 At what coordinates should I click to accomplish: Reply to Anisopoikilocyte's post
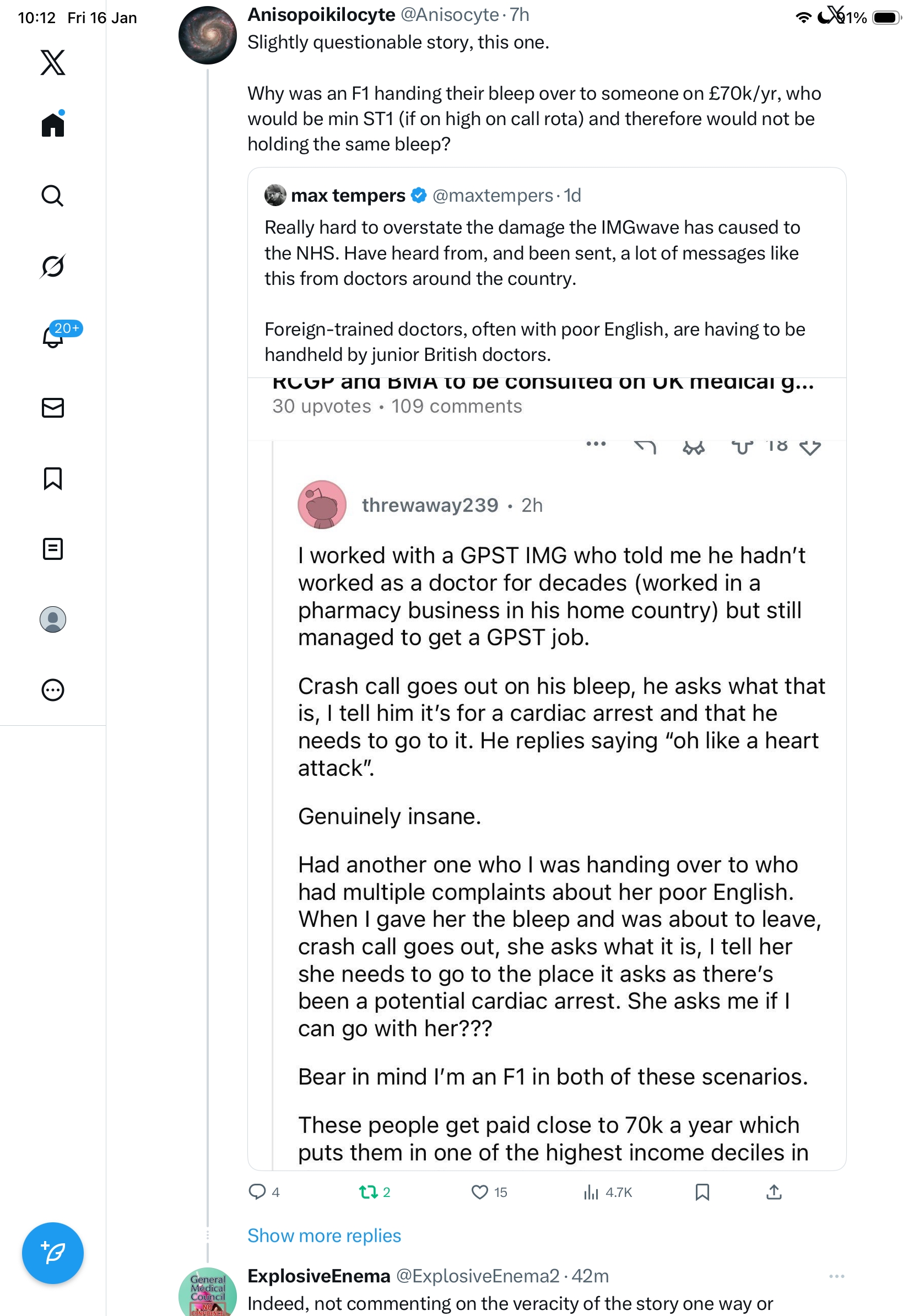pyautogui.click(x=257, y=1191)
